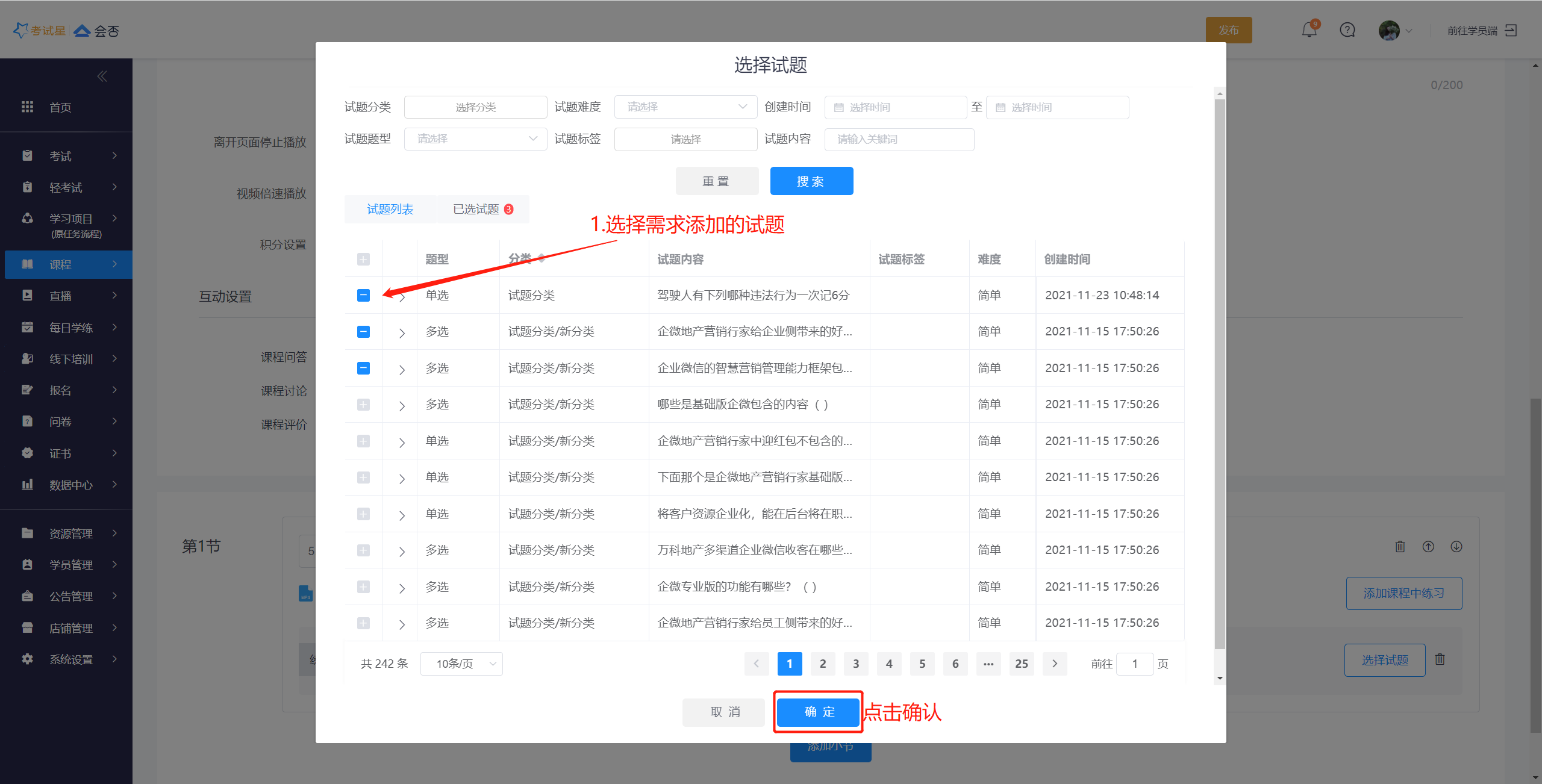Open the 试题难度 dropdown
Viewport: 1542px width, 784px height.
(x=685, y=107)
